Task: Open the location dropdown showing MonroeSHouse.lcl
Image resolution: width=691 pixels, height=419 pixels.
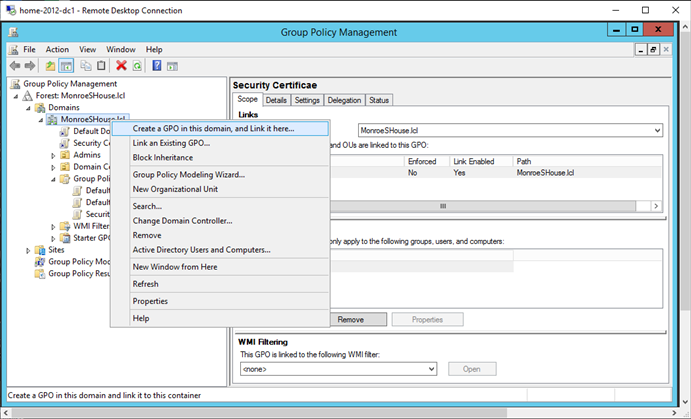Action: click(x=656, y=130)
